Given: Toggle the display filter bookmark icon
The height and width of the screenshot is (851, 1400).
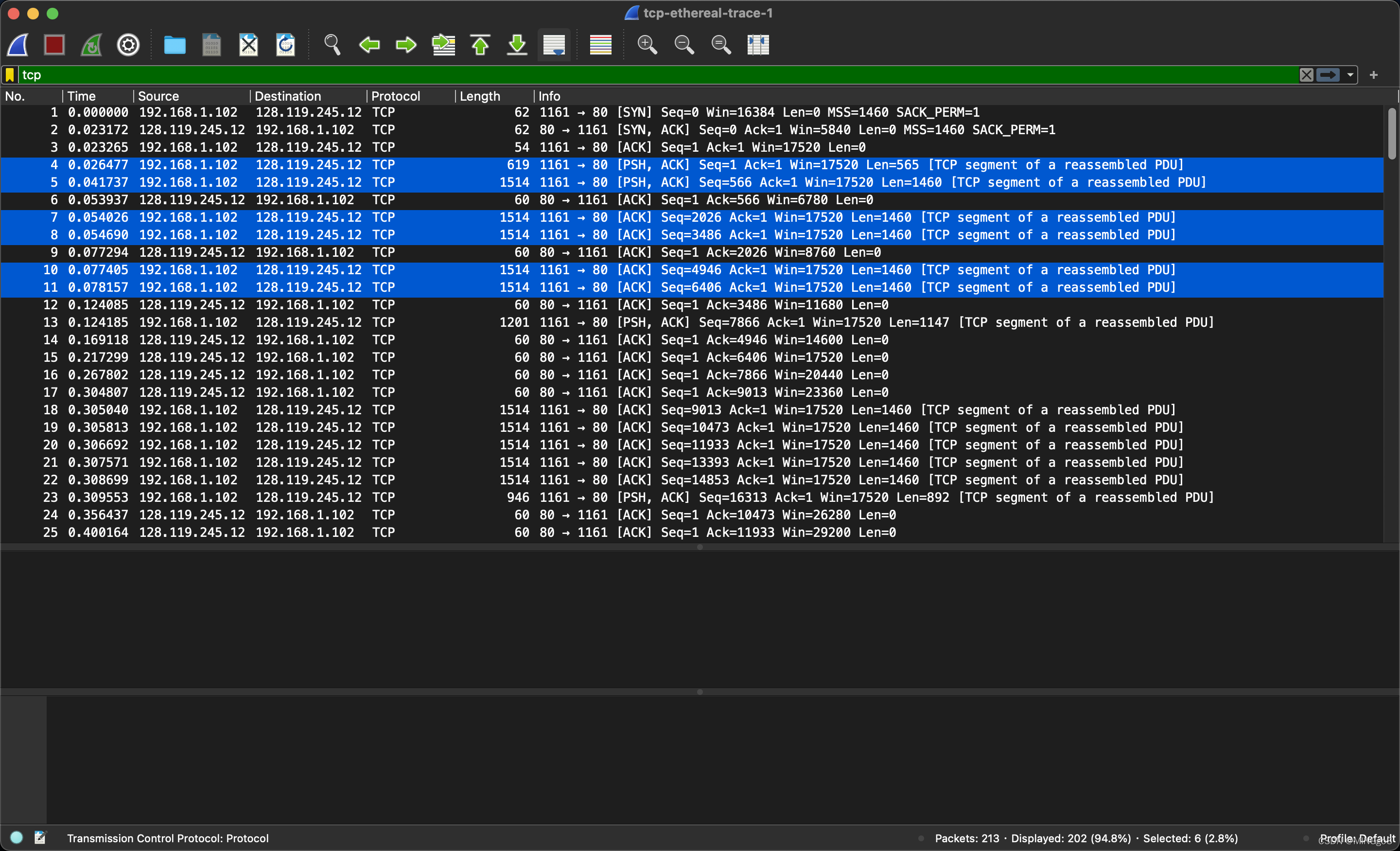Looking at the screenshot, I should pos(10,75).
